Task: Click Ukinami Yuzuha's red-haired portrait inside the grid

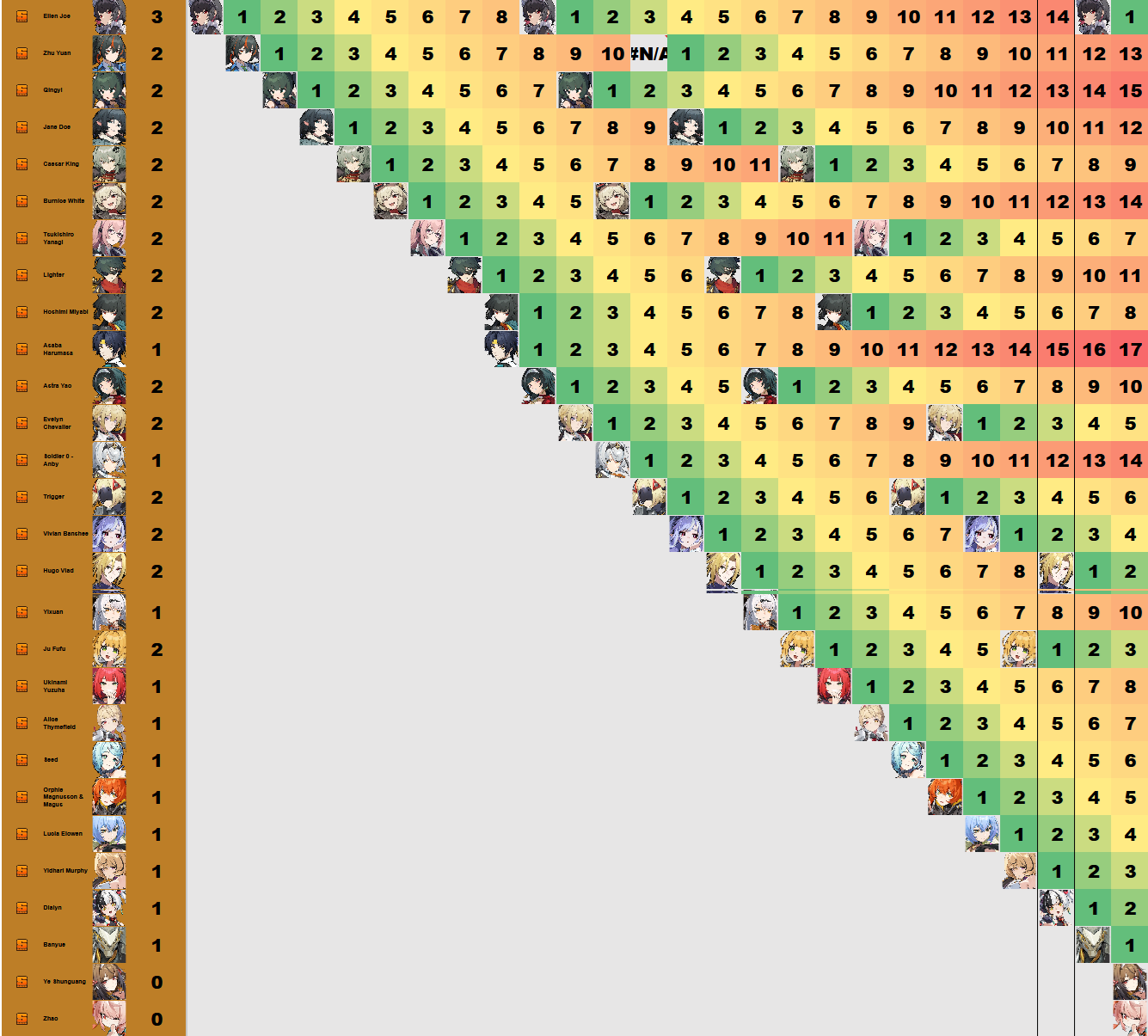Action: point(834,686)
